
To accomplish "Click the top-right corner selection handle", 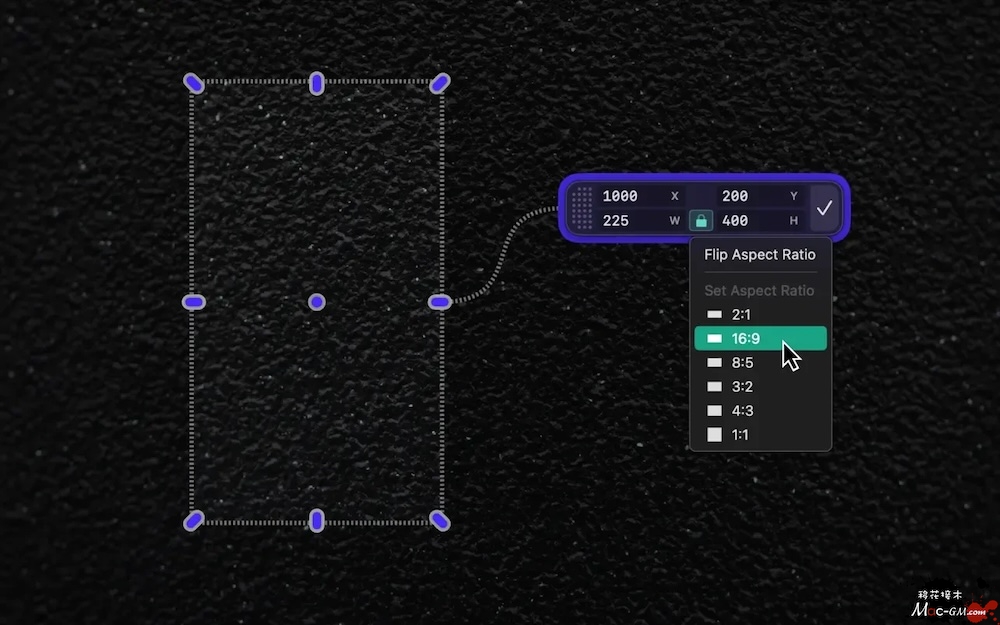I will tap(439, 83).
